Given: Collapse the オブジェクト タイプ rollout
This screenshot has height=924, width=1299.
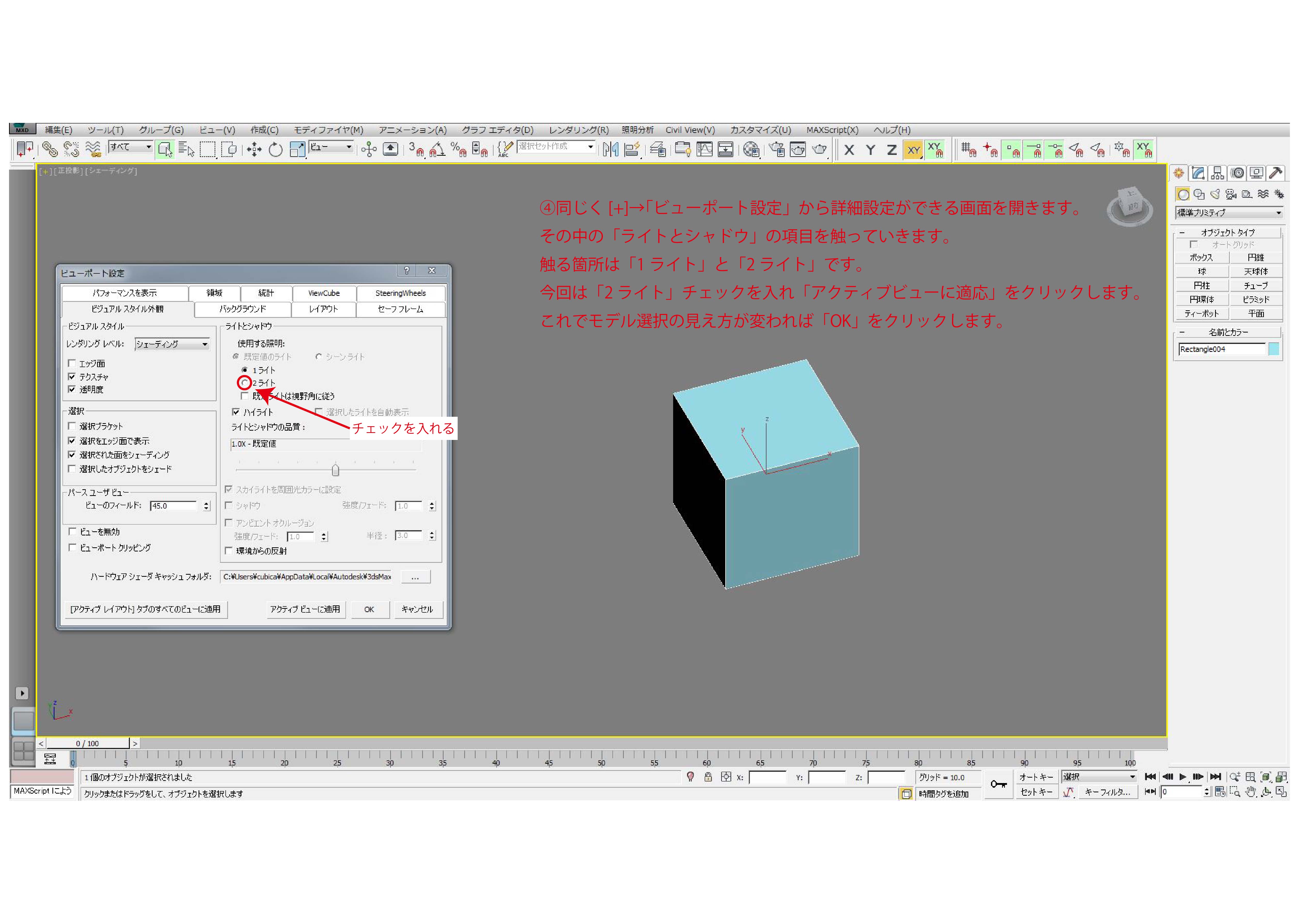Looking at the screenshot, I should pyautogui.click(x=1228, y=232).
